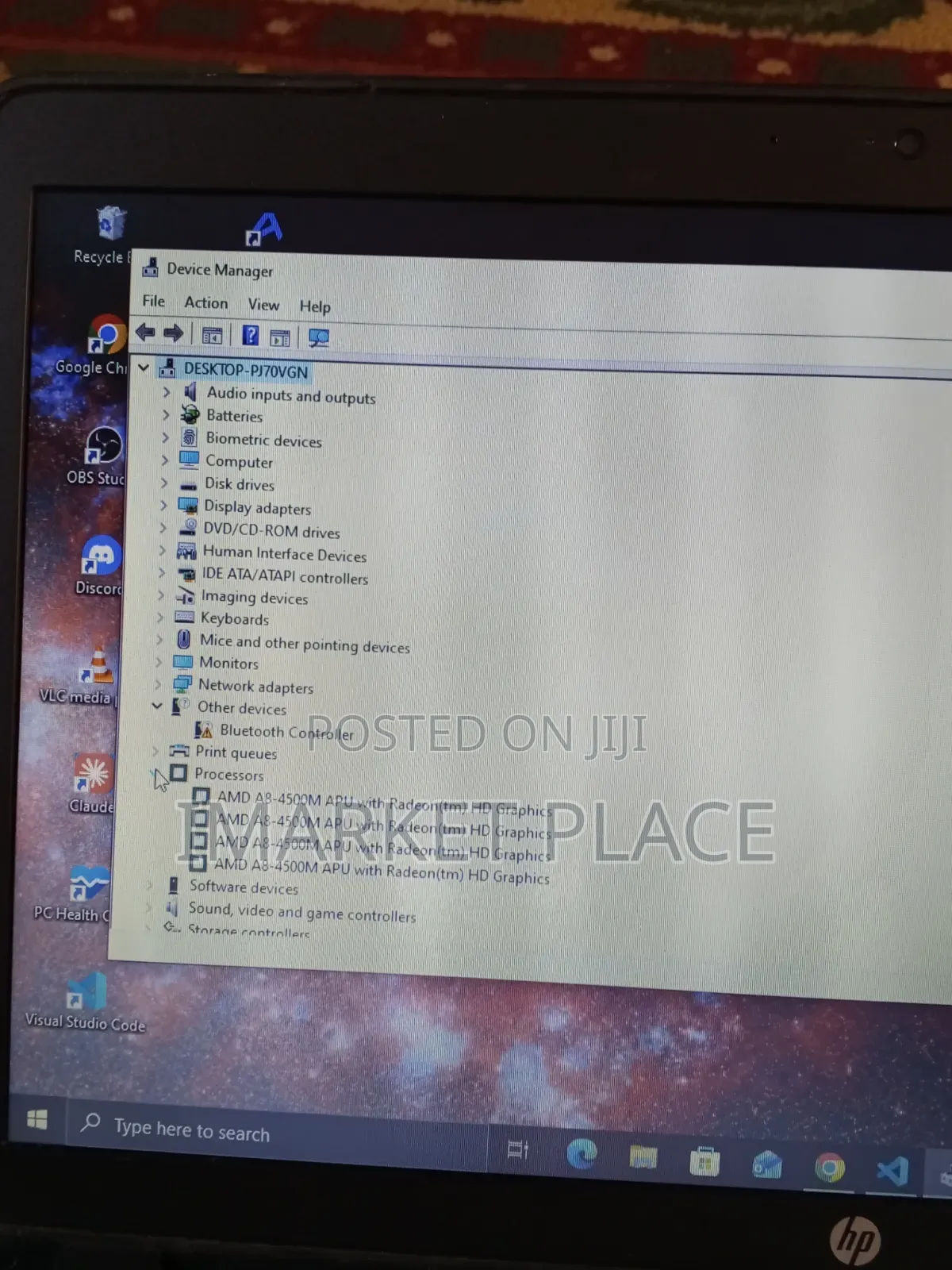Click the Windows Start button
Screen dimensions: 952x1270
37,1119
